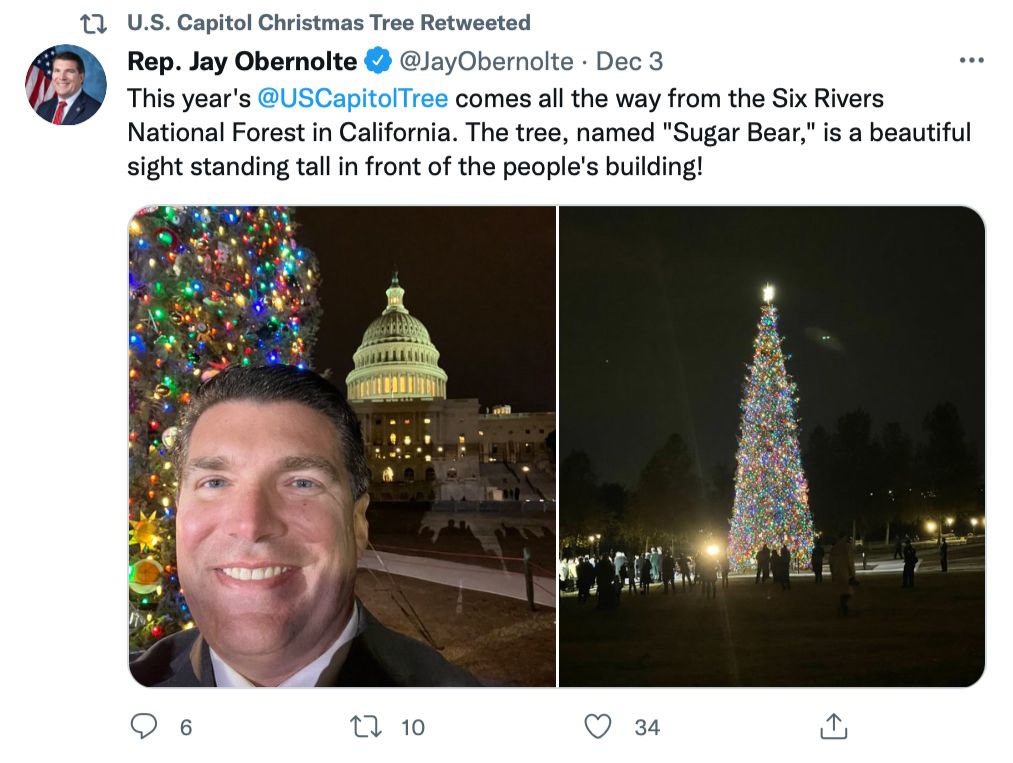The width and height of the screenshot is (1013, 763).
Task: Click the retweet arrows icon below photos
Action: click(365, 726)
